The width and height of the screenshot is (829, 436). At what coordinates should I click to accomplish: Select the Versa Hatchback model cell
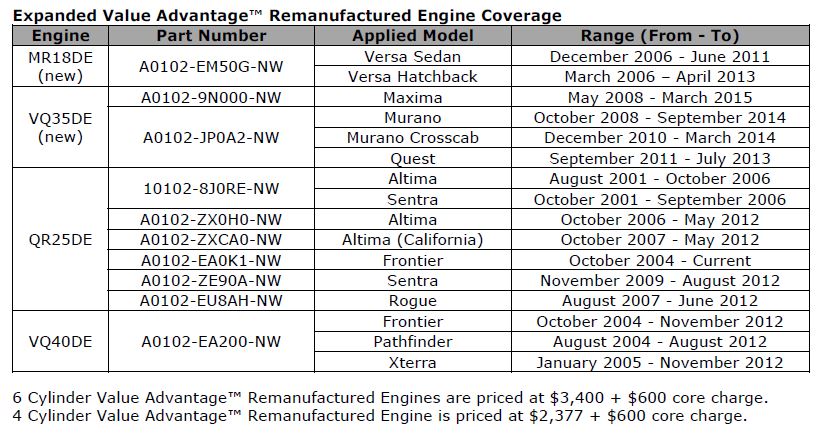410,77
